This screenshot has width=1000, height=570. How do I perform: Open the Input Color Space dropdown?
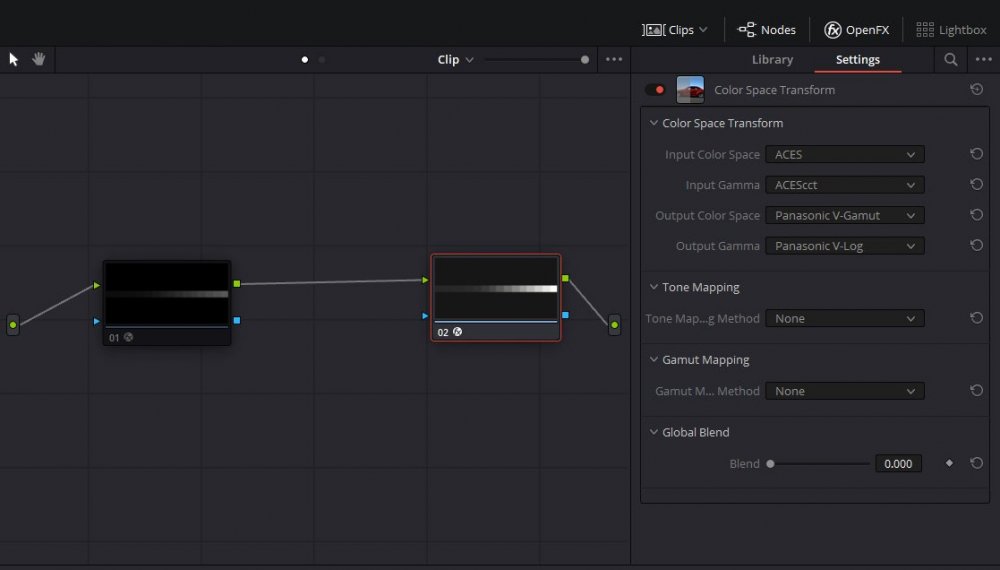[844, 155]
